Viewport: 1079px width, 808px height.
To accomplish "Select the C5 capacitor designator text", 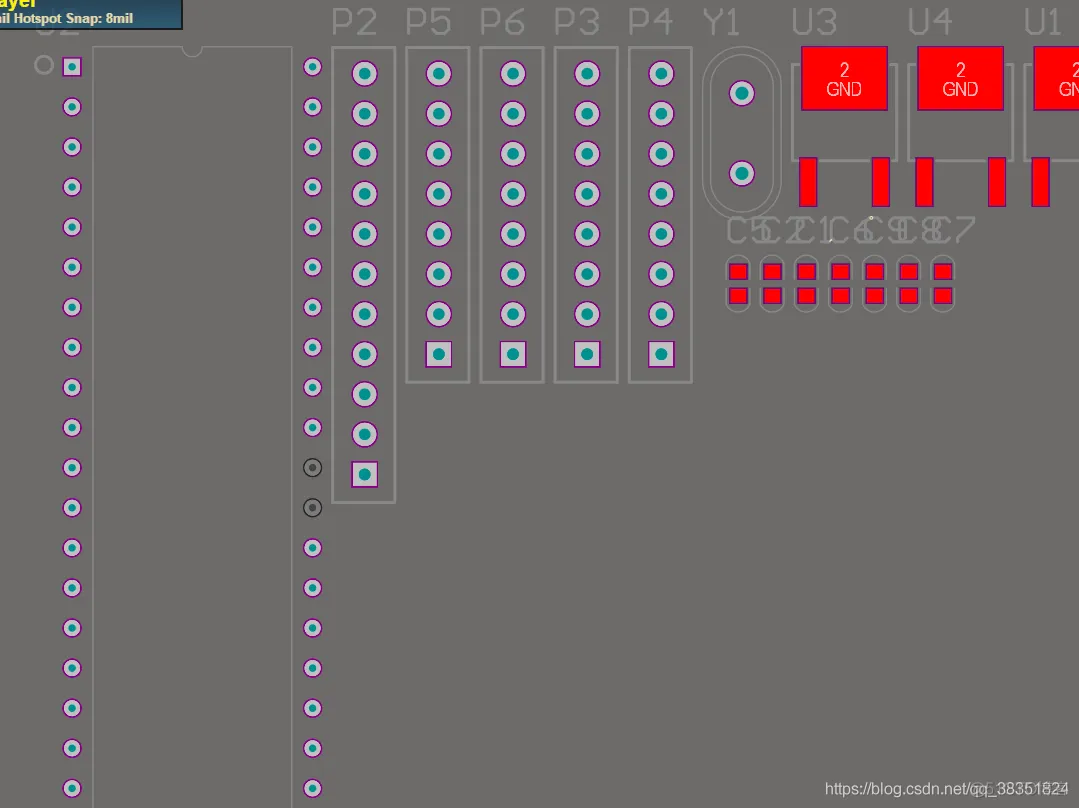I will point(747,231).
